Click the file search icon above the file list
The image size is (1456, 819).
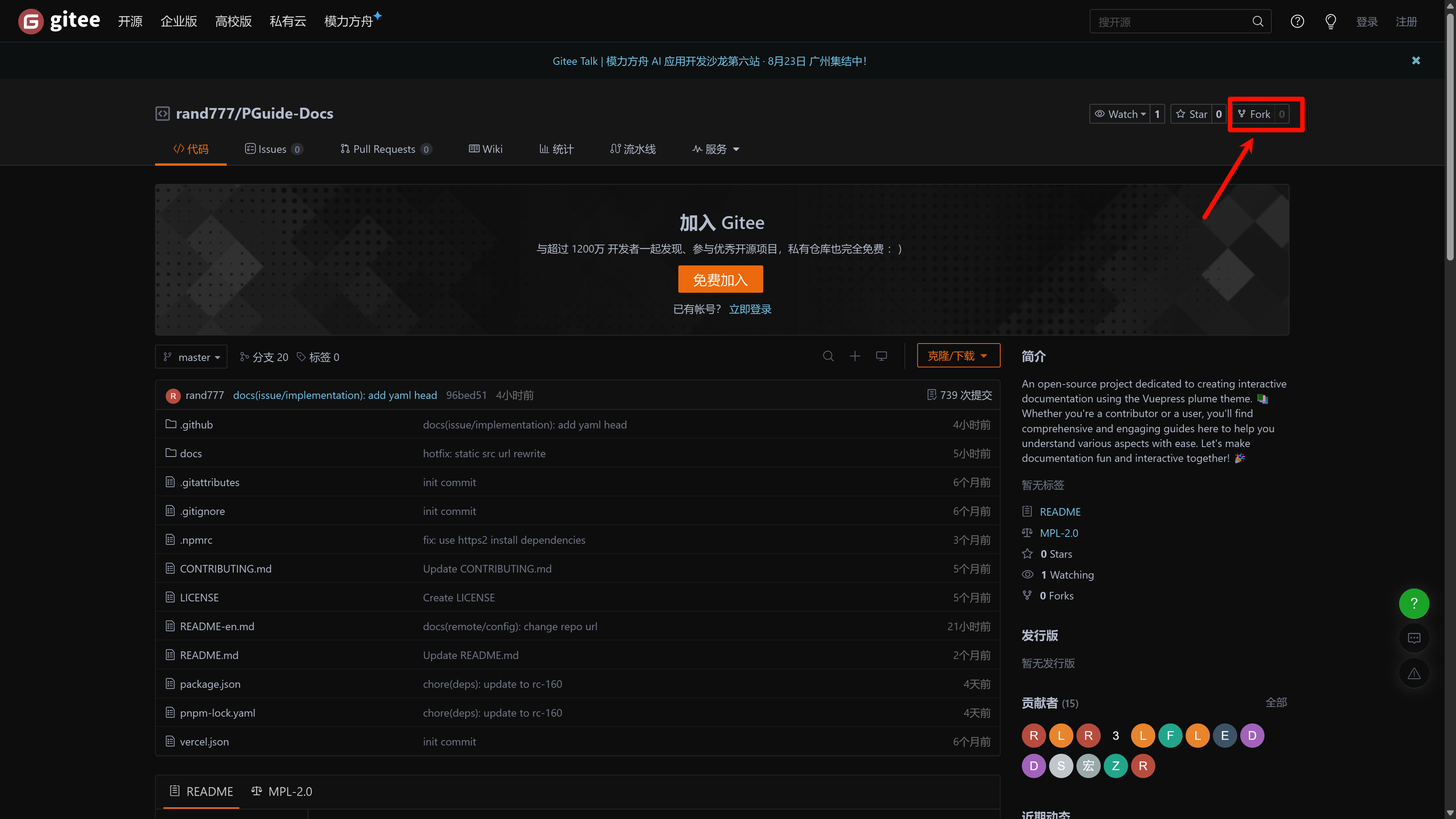(x=828, y=356)
